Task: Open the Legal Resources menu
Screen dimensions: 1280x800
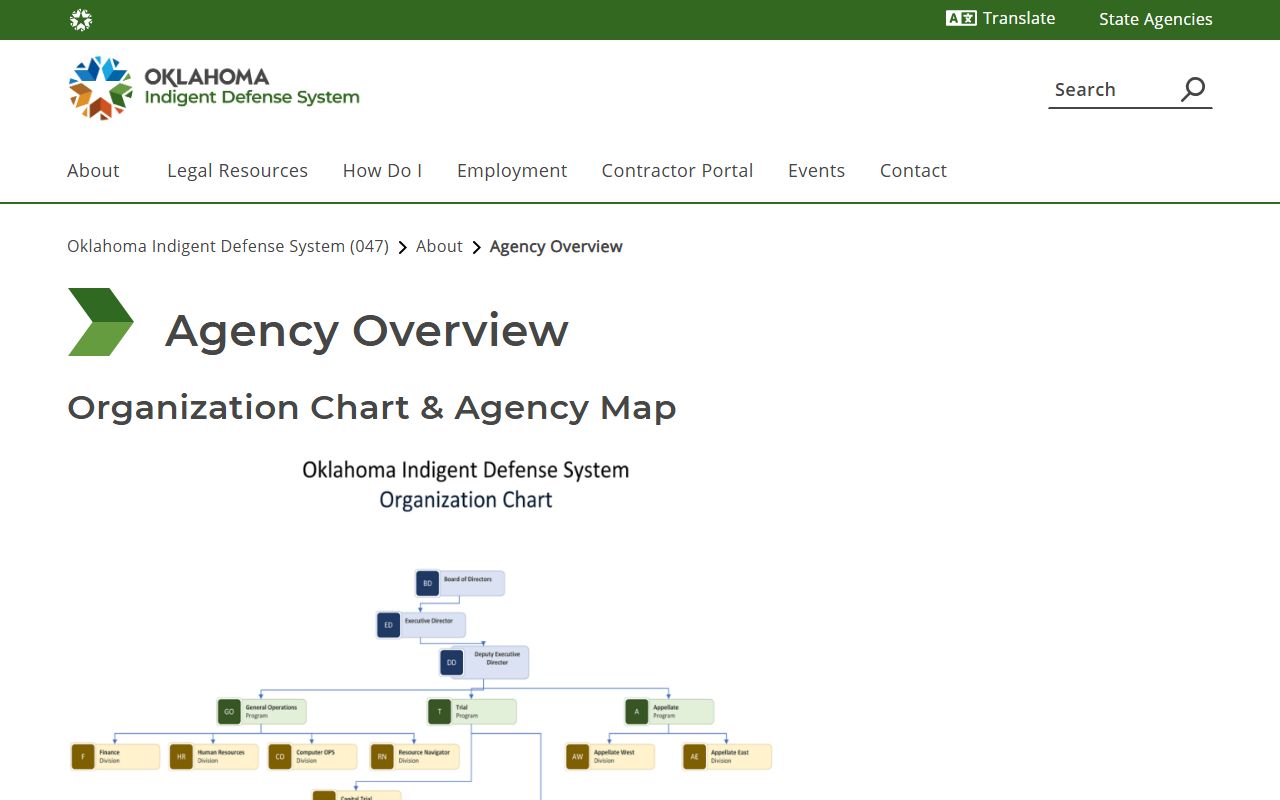Action: (237, 171)
